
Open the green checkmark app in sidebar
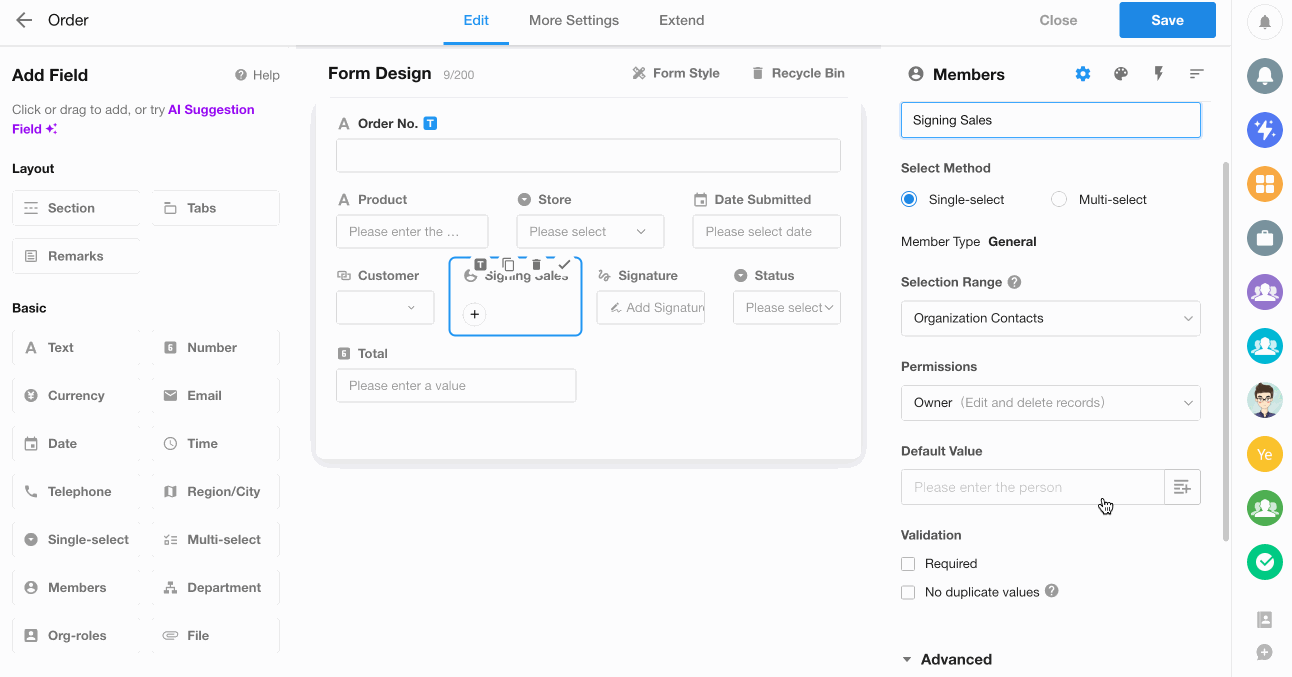(x=1264, y=562)
